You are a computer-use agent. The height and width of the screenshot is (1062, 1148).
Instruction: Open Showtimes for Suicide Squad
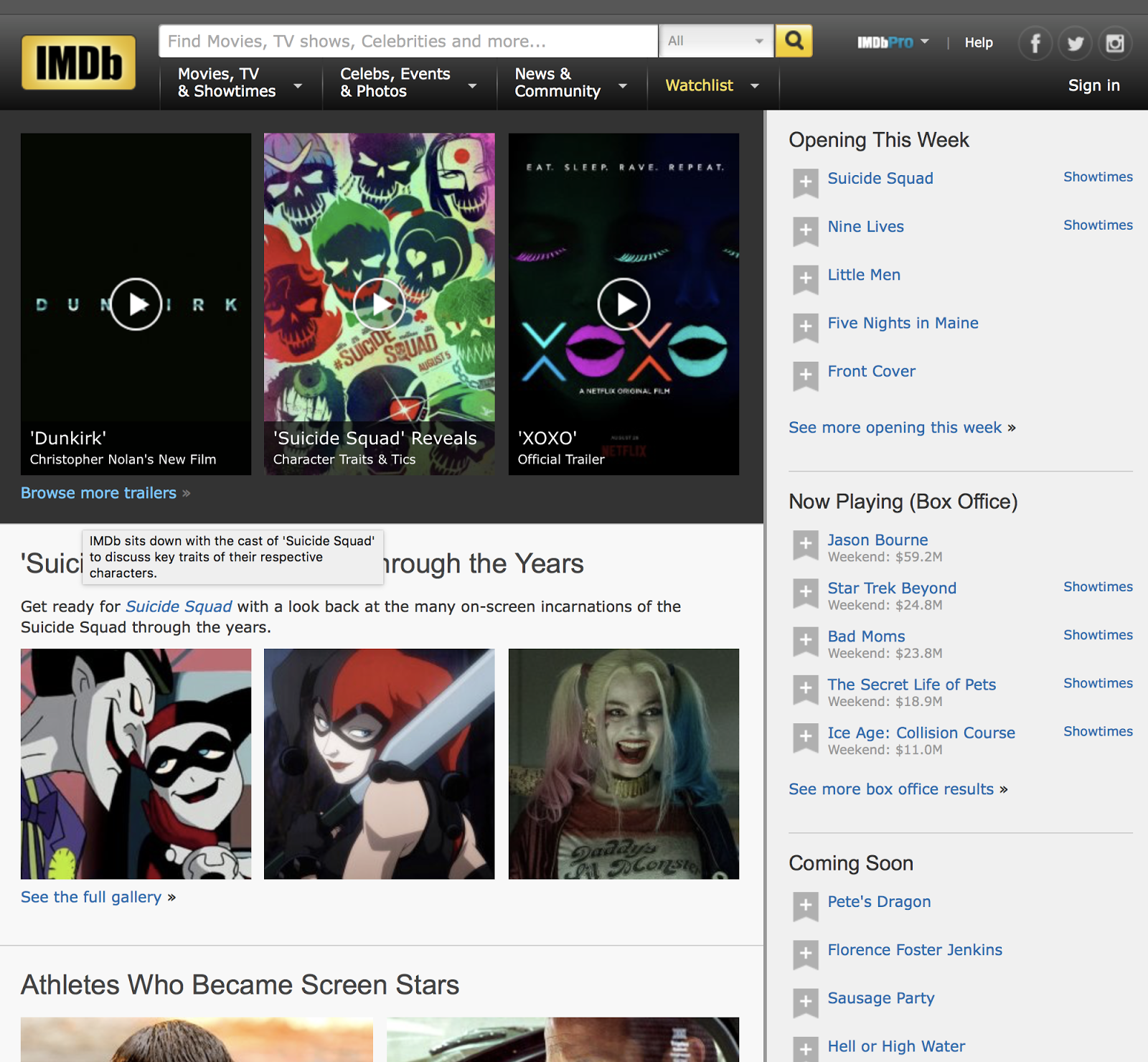[x=1098, y=177]
